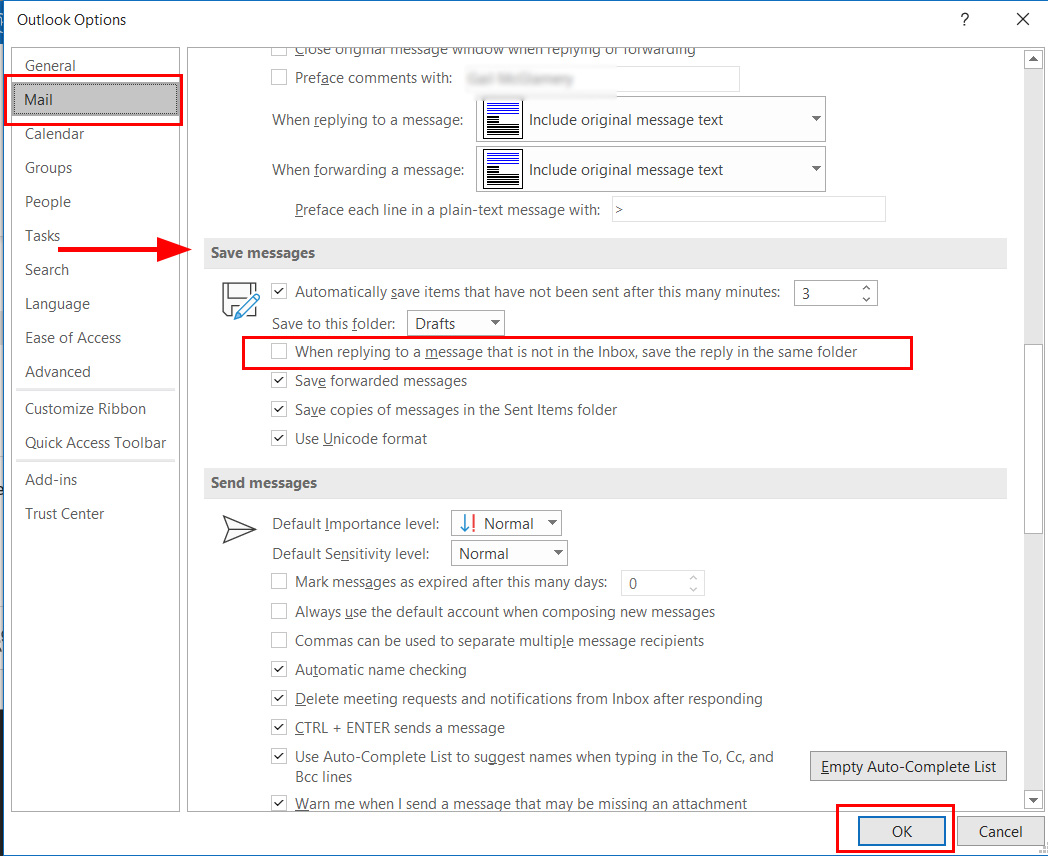Click Empty Auto-Complete List button
The height and width of the screenshot is (856, 1048).
tap(908, 767)
